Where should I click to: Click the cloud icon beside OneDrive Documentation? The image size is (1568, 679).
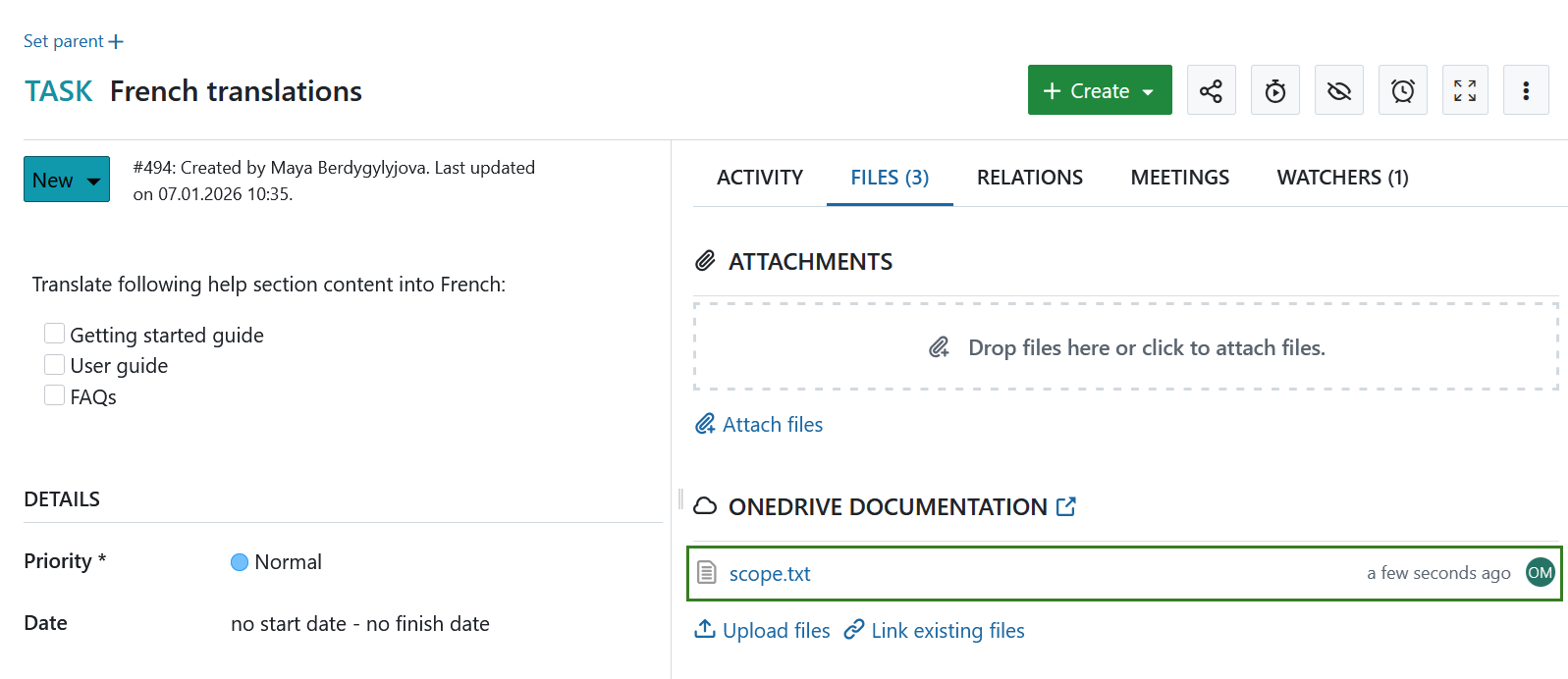[705, 506]
